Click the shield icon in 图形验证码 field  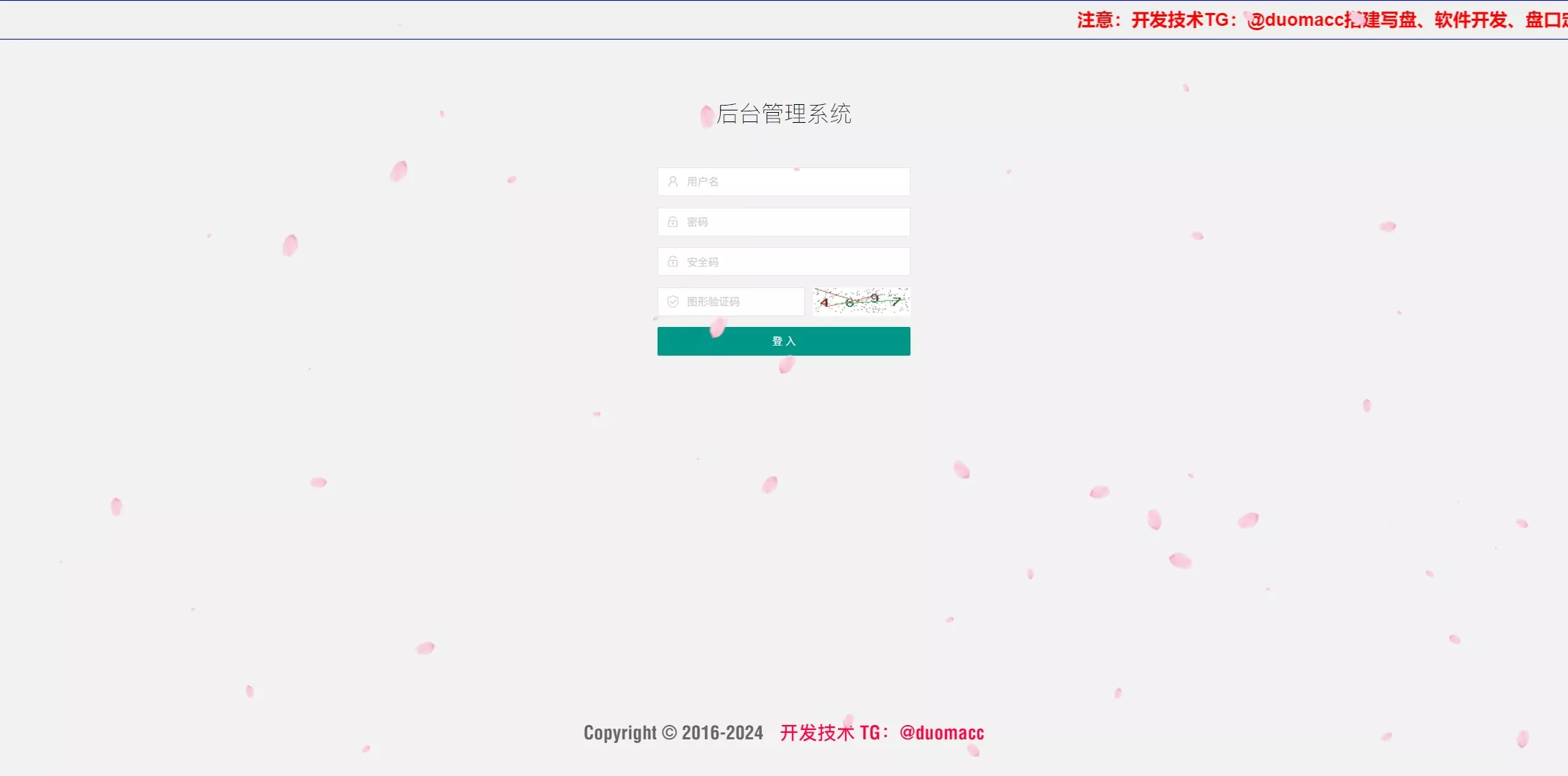(x=673, y=302)
